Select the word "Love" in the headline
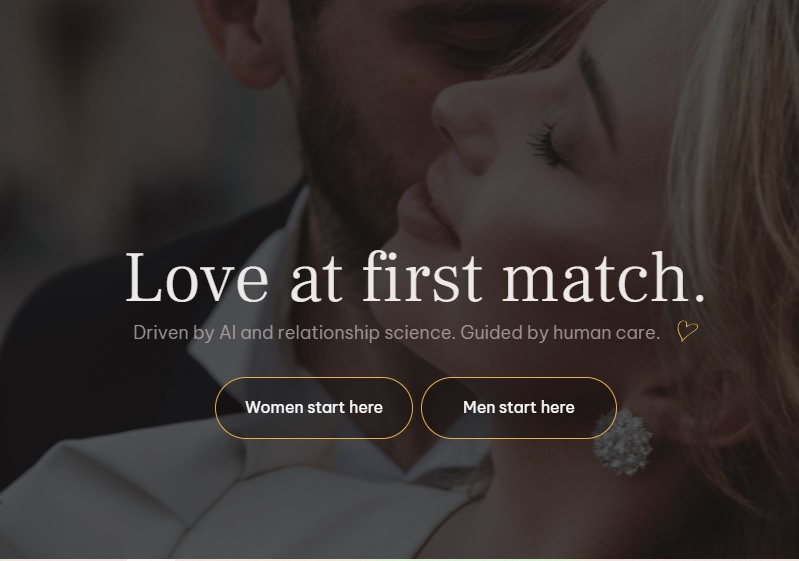This screenshot has height=561, width=799. pos(197,278)
